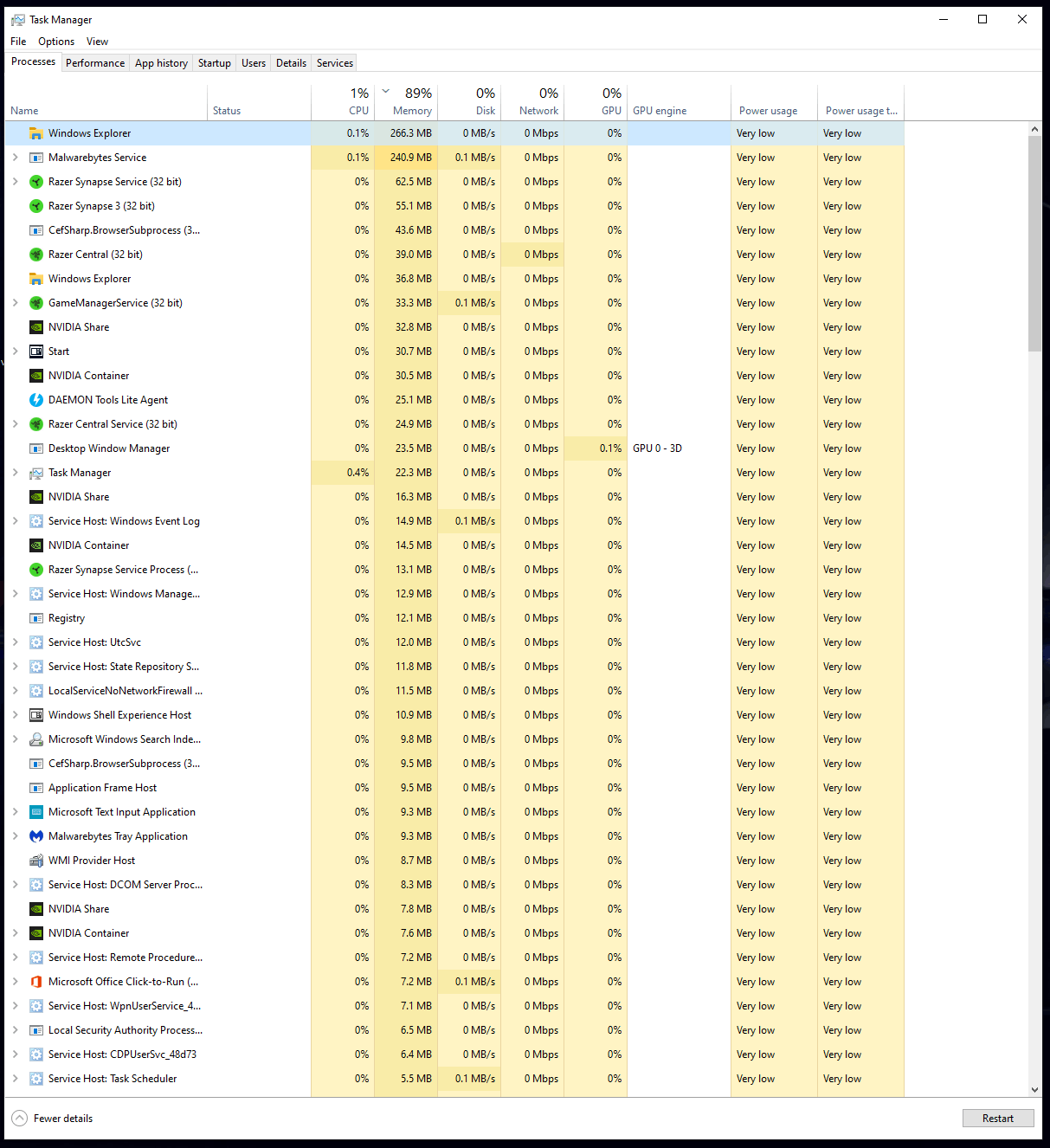This screenshot has height=1148, width=1050.
Task: Switch to the Users tab
Action: pos(254,63)
